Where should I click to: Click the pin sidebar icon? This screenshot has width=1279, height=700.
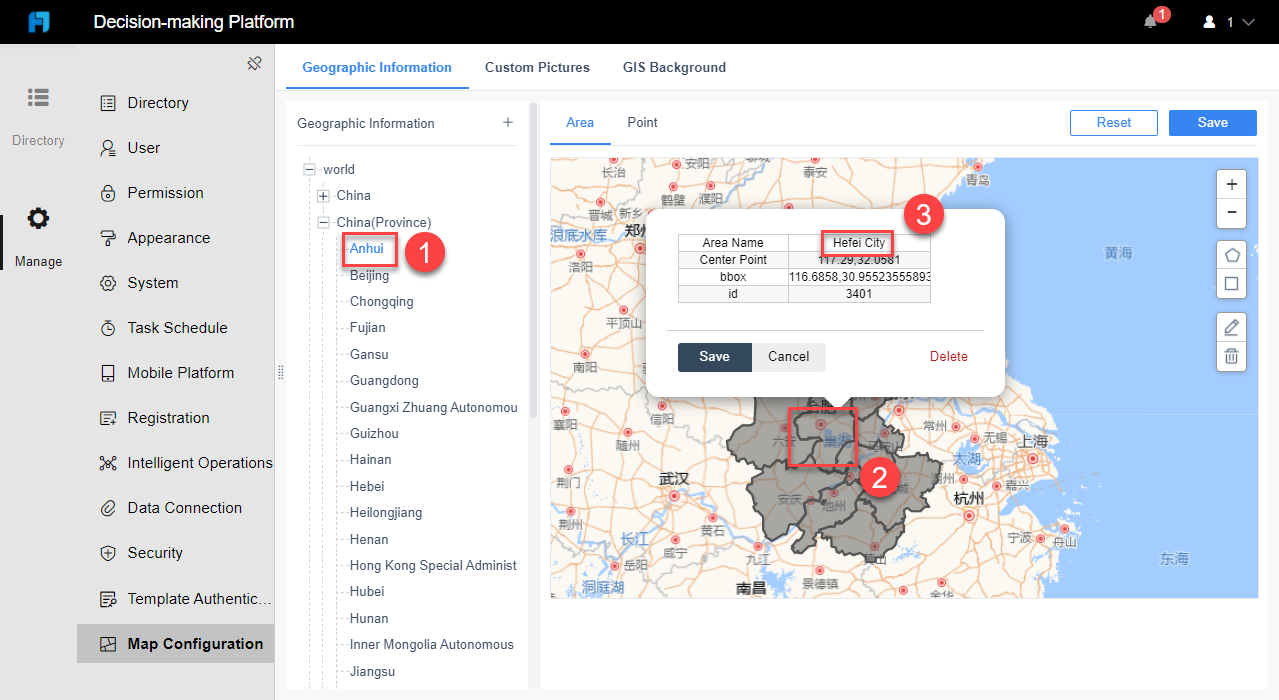click(254, 64)
